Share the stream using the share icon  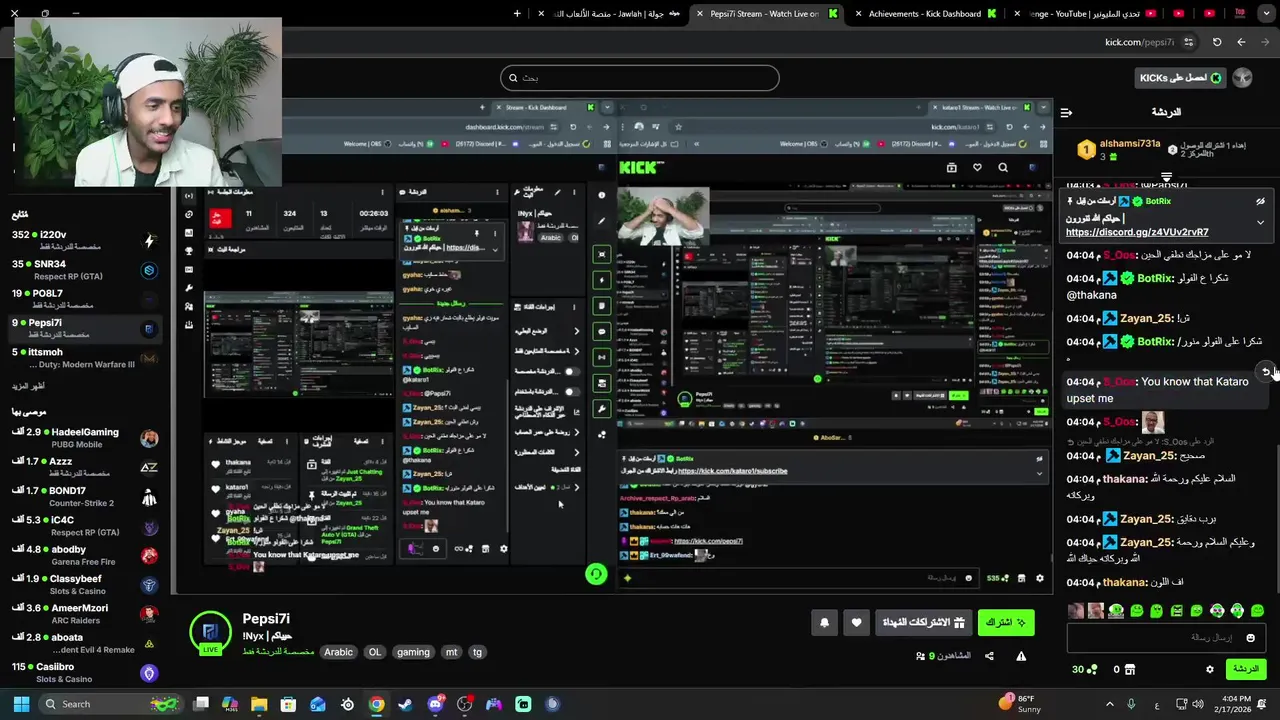[x=989, y=656]
